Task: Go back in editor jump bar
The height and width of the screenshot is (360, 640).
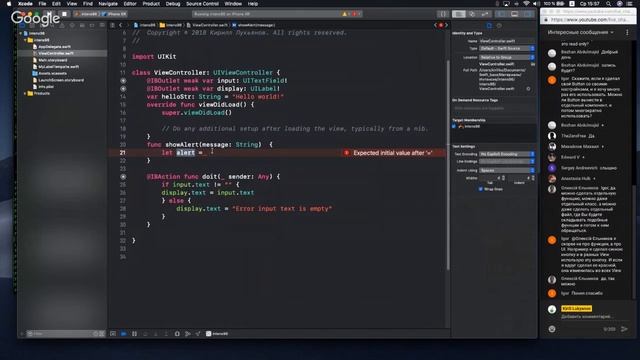Action: click(x=120, y=25)
